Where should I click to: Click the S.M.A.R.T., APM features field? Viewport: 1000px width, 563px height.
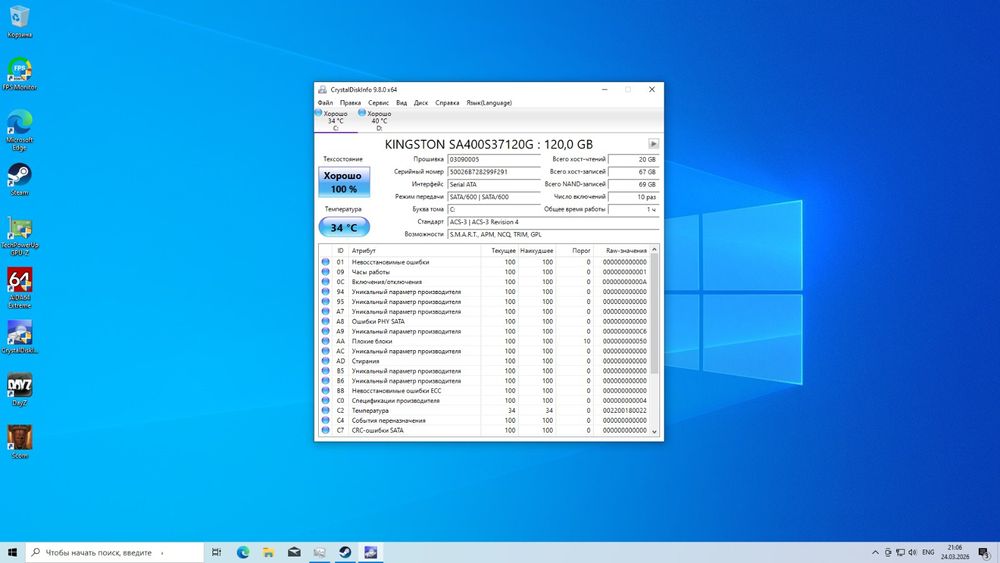(553, 235)
